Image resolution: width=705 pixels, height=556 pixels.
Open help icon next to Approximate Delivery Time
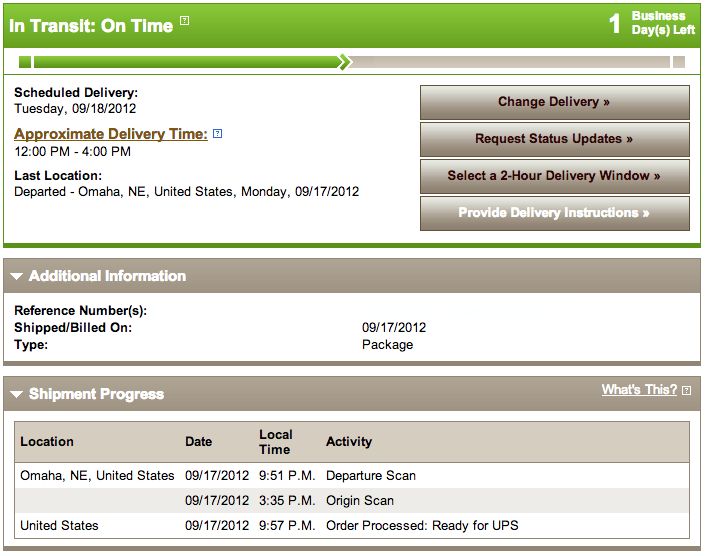point(217,133)
